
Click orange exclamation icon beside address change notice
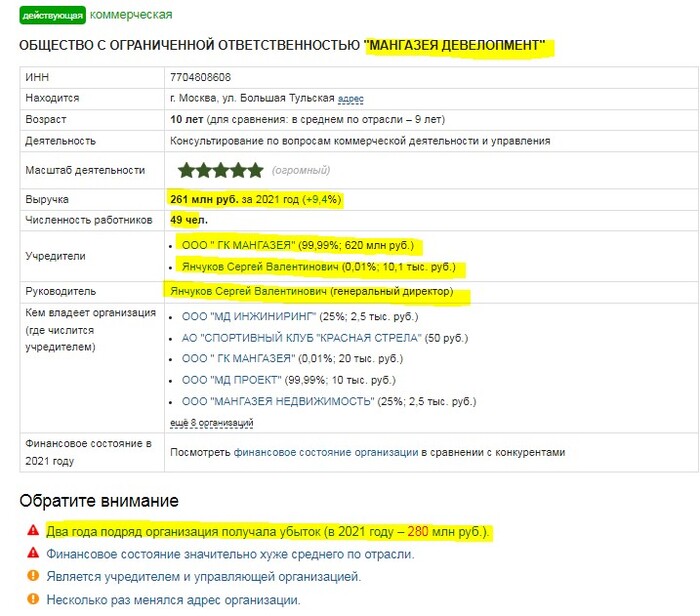(33, 599)
